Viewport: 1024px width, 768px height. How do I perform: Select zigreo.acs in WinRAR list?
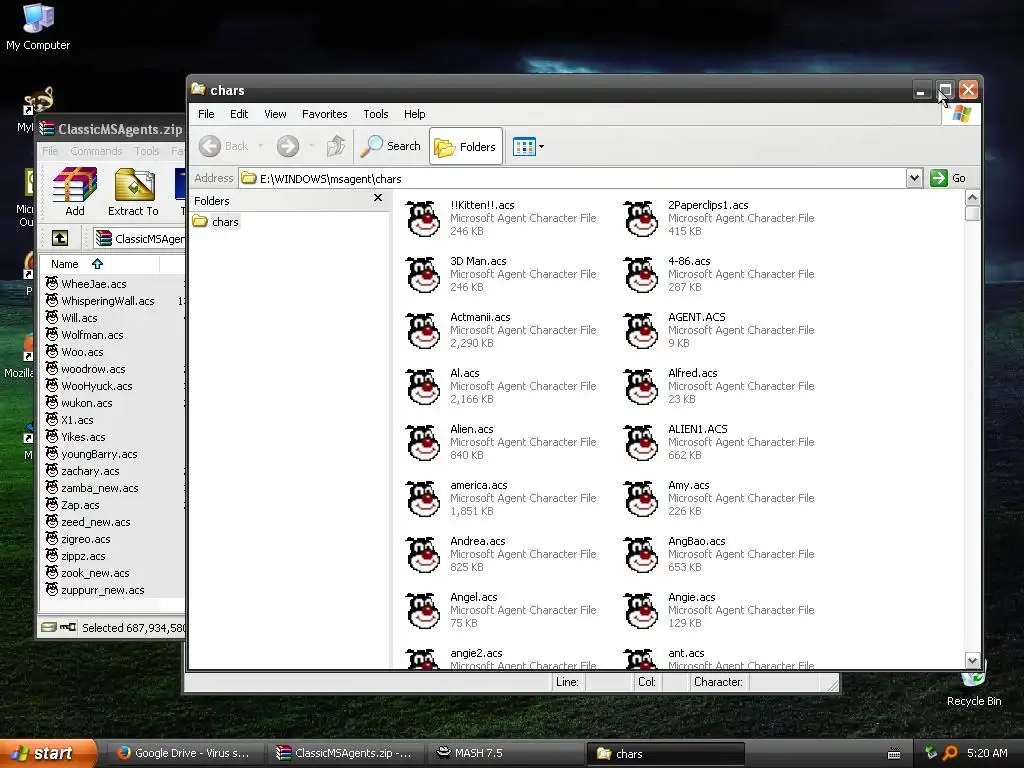point(86,539)
